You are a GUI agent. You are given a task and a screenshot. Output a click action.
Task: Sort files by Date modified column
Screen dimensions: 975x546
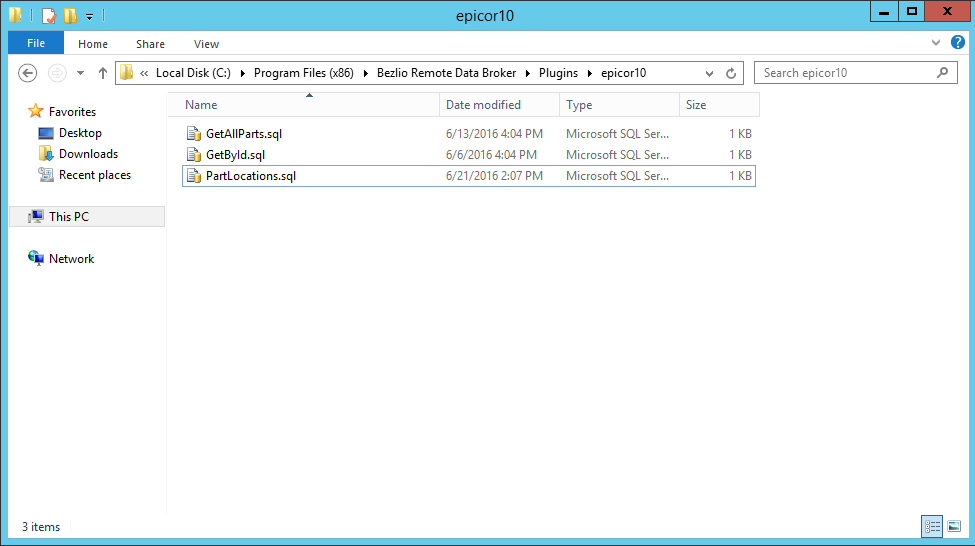(499, 104)
